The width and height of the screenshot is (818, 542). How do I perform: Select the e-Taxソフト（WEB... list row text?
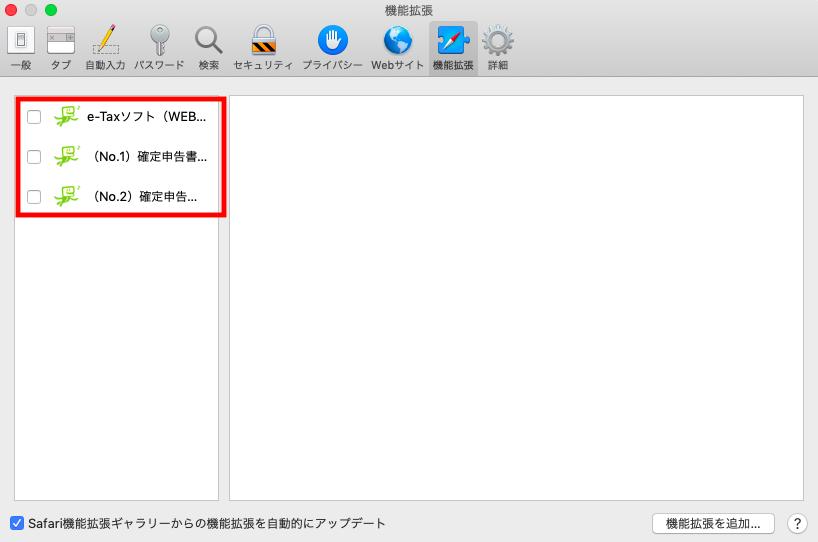click(147, 117)
